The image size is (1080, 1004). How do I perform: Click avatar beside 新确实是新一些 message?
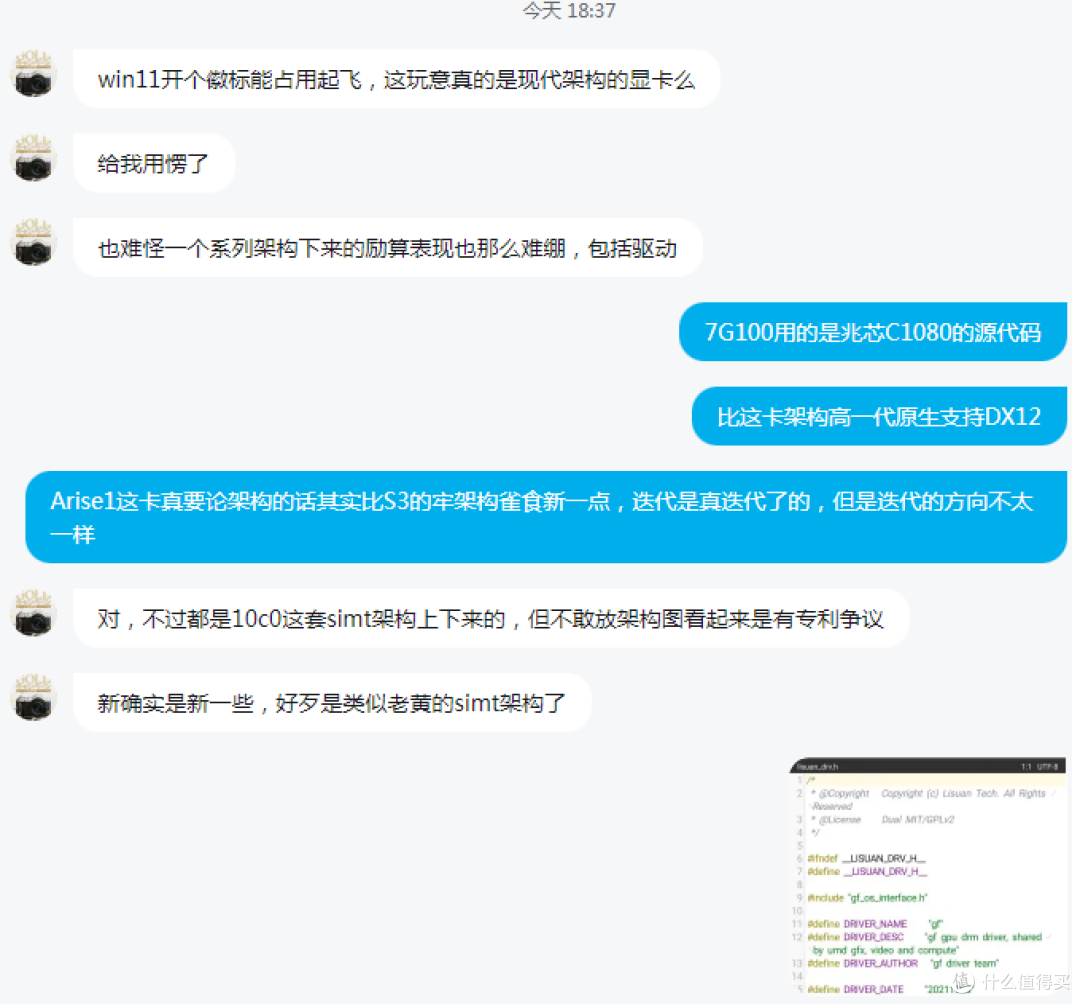click(33, 698)
